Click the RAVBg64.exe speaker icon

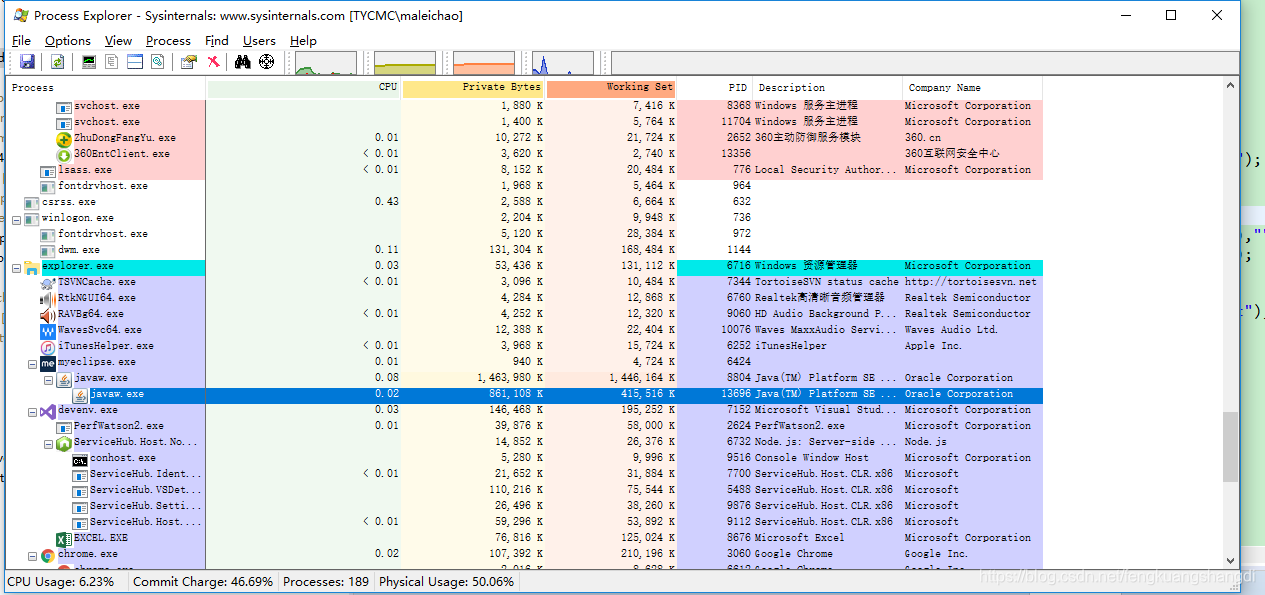(48, 314)
